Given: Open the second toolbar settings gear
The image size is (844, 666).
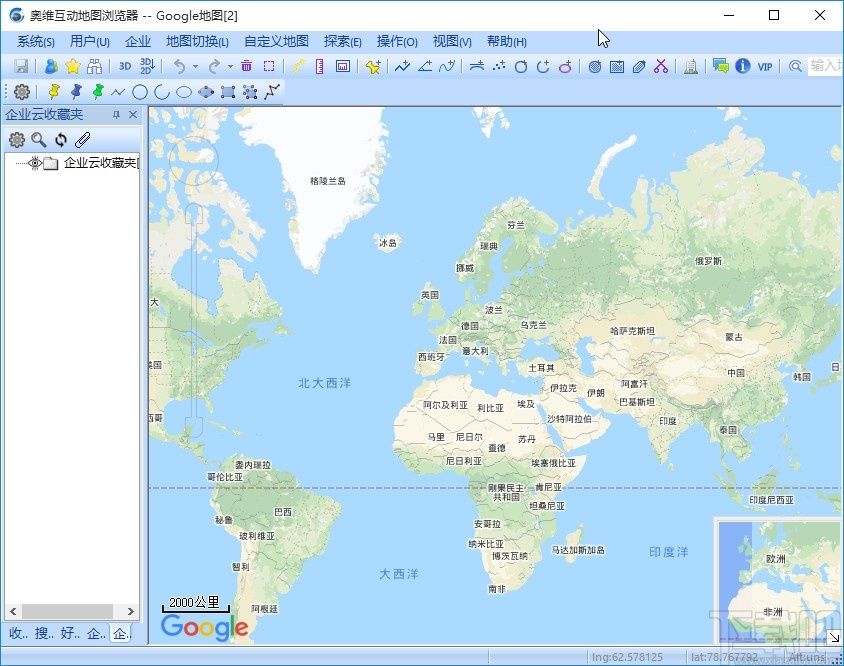Looking at the screenshot, I should [x=22, y=92].
